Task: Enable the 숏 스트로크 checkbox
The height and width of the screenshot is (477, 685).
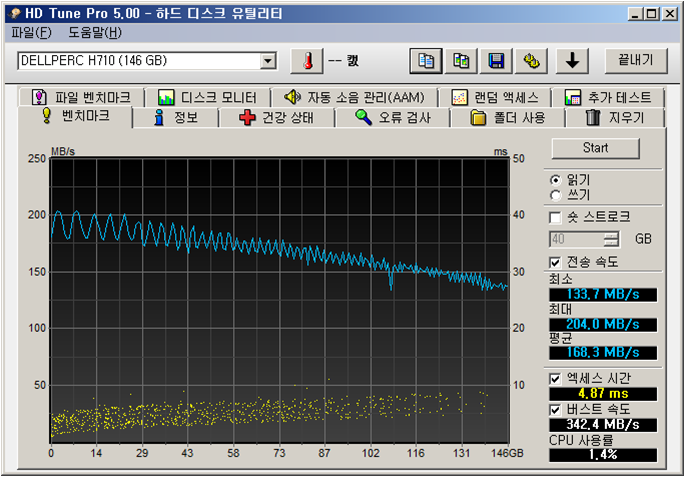Action: pyautogui.click(x=555, y=217)
